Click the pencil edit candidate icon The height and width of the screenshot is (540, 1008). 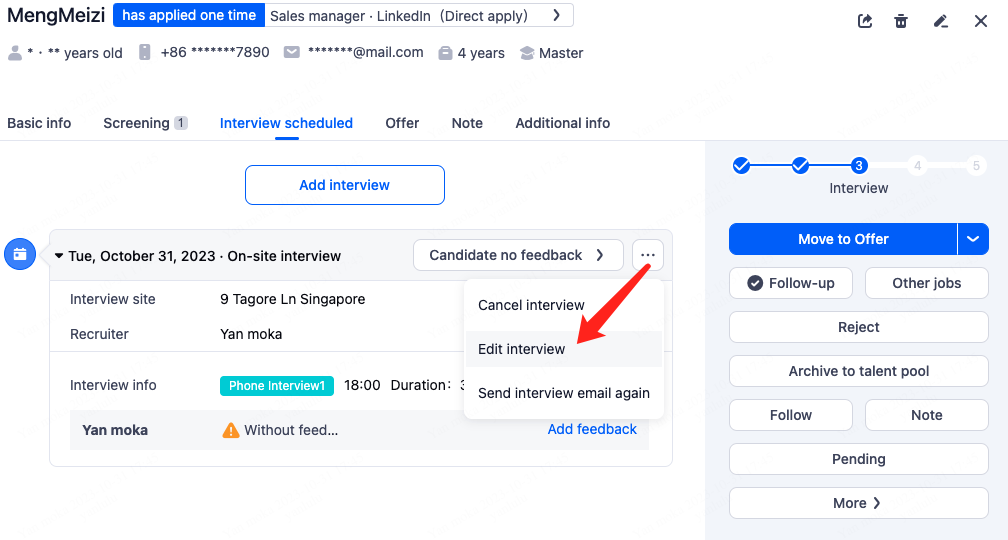[x=940, y=21]
